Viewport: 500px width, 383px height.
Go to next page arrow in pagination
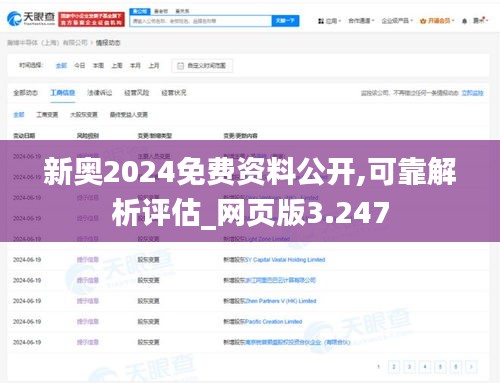click(x=471, y=367)
